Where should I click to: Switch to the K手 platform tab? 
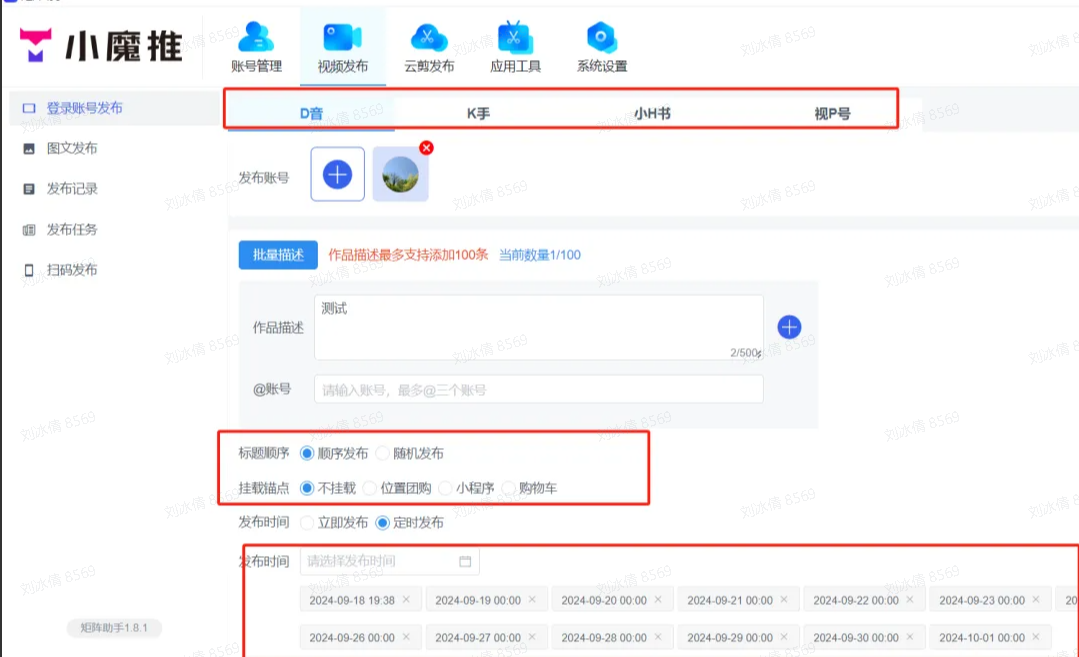(478, 114)
